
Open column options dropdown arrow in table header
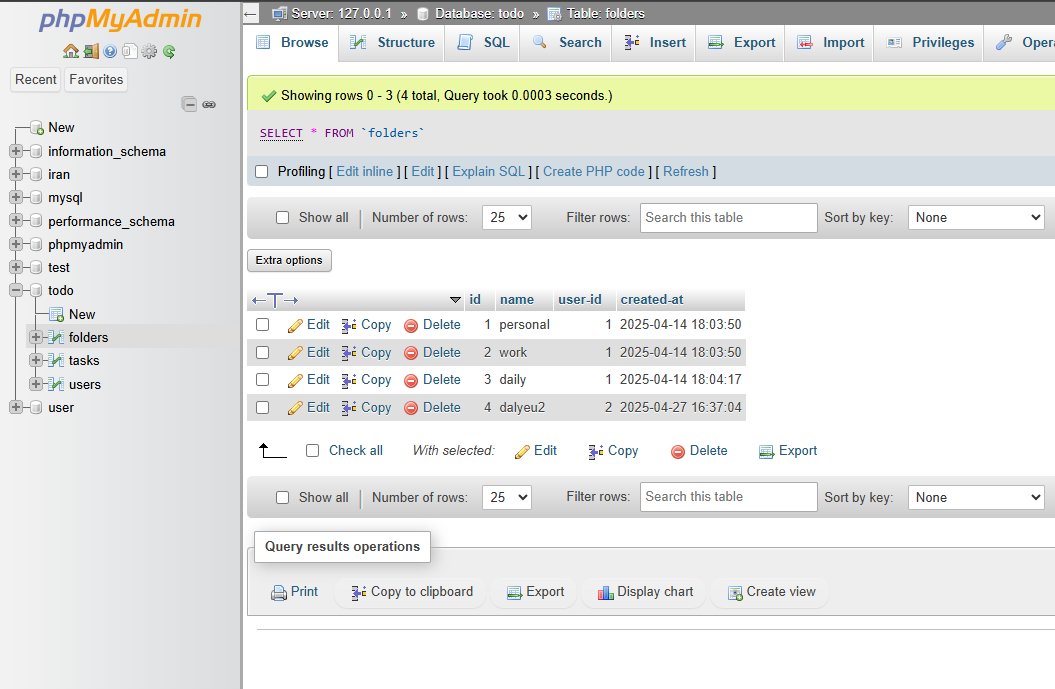click(456, 299)
